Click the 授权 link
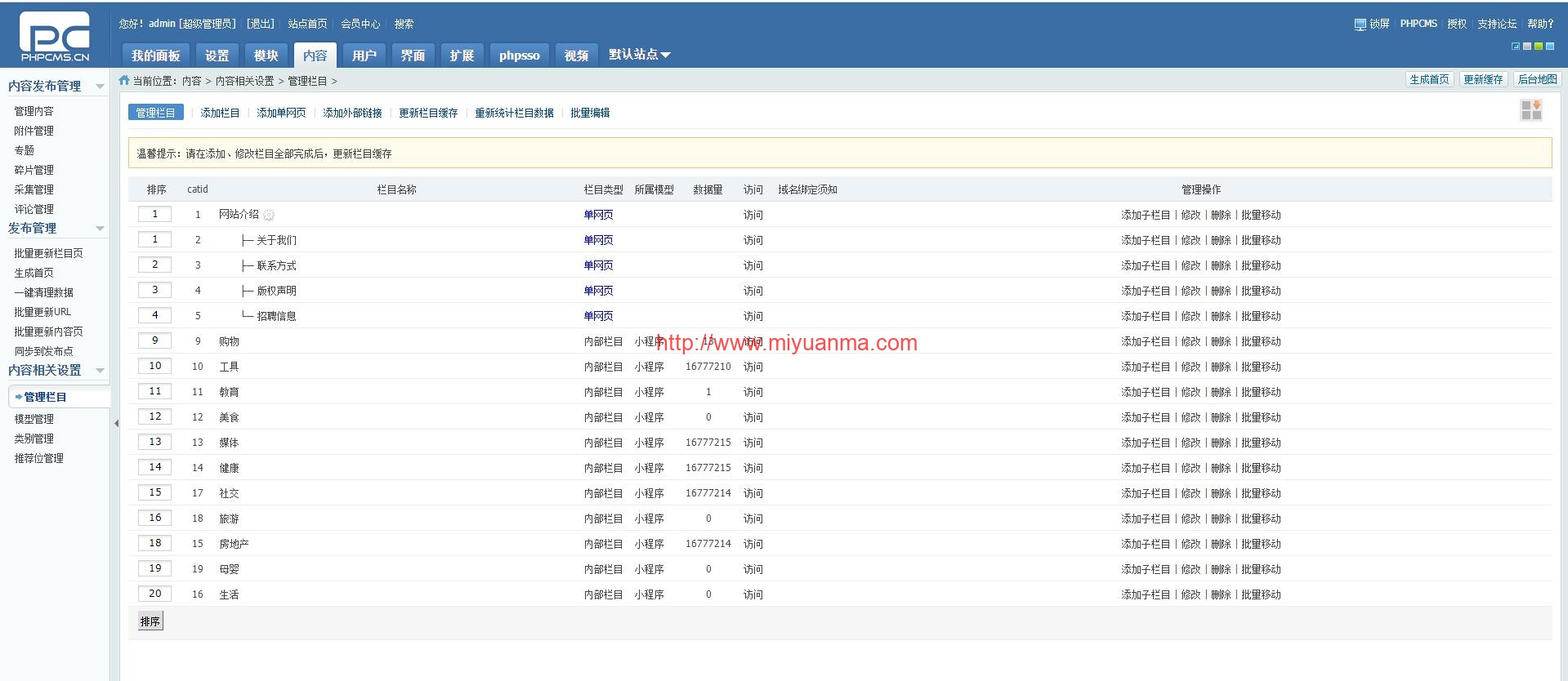Image resolution: width=1568 pixels, height=681 pixels. (1457, 24)
